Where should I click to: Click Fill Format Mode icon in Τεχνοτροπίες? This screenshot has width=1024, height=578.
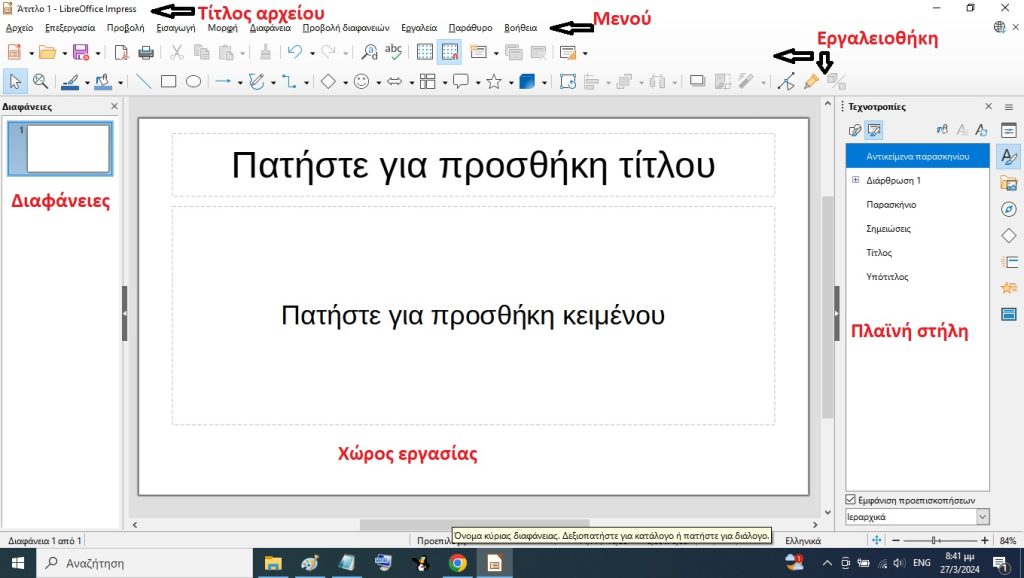942,130
